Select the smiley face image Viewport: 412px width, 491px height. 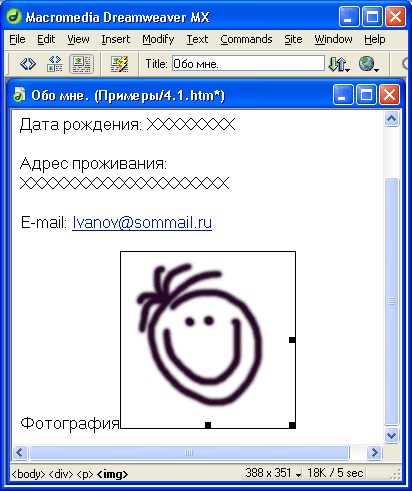coord(208,340)
